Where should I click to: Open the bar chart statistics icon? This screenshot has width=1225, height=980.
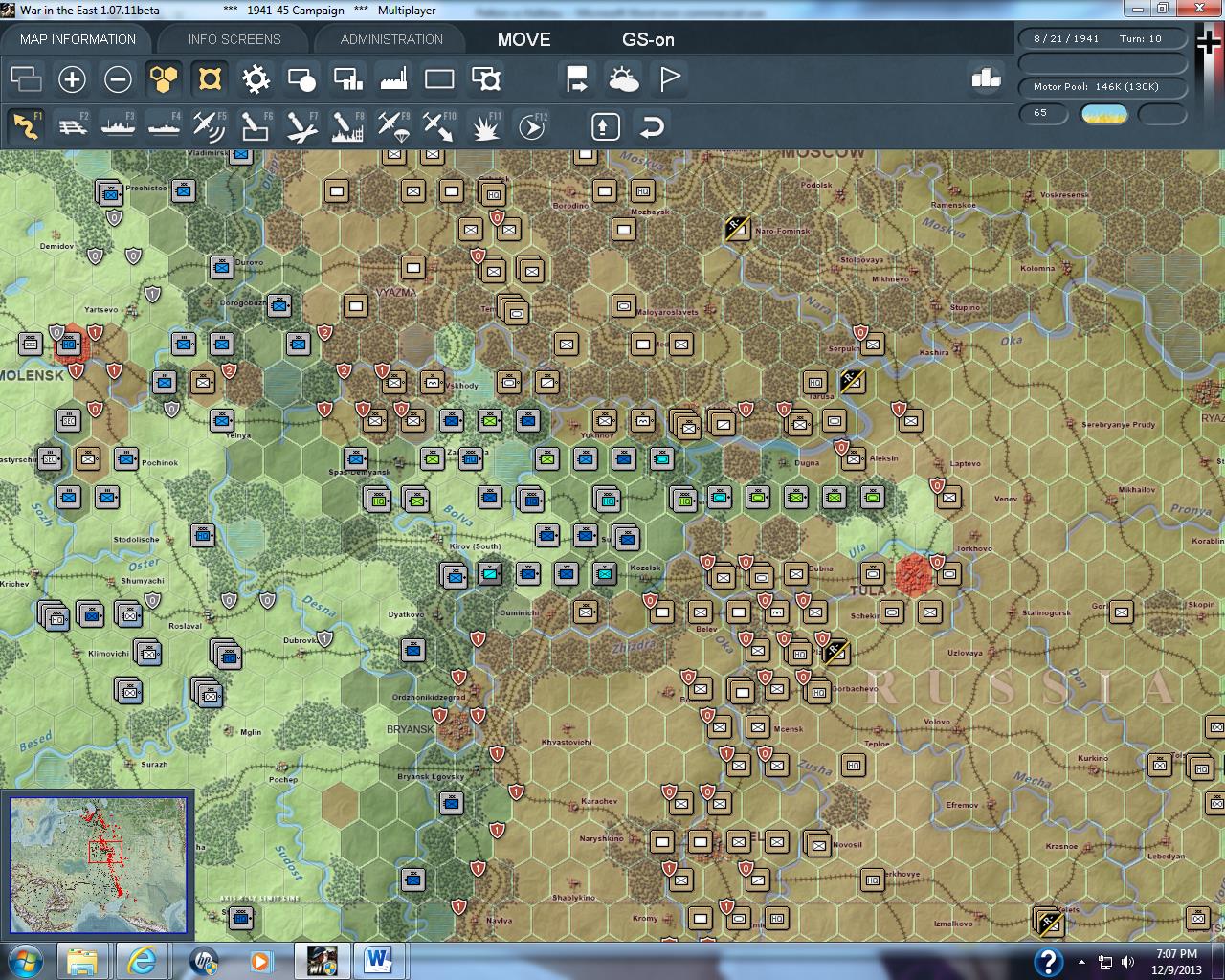click(985, 78)
